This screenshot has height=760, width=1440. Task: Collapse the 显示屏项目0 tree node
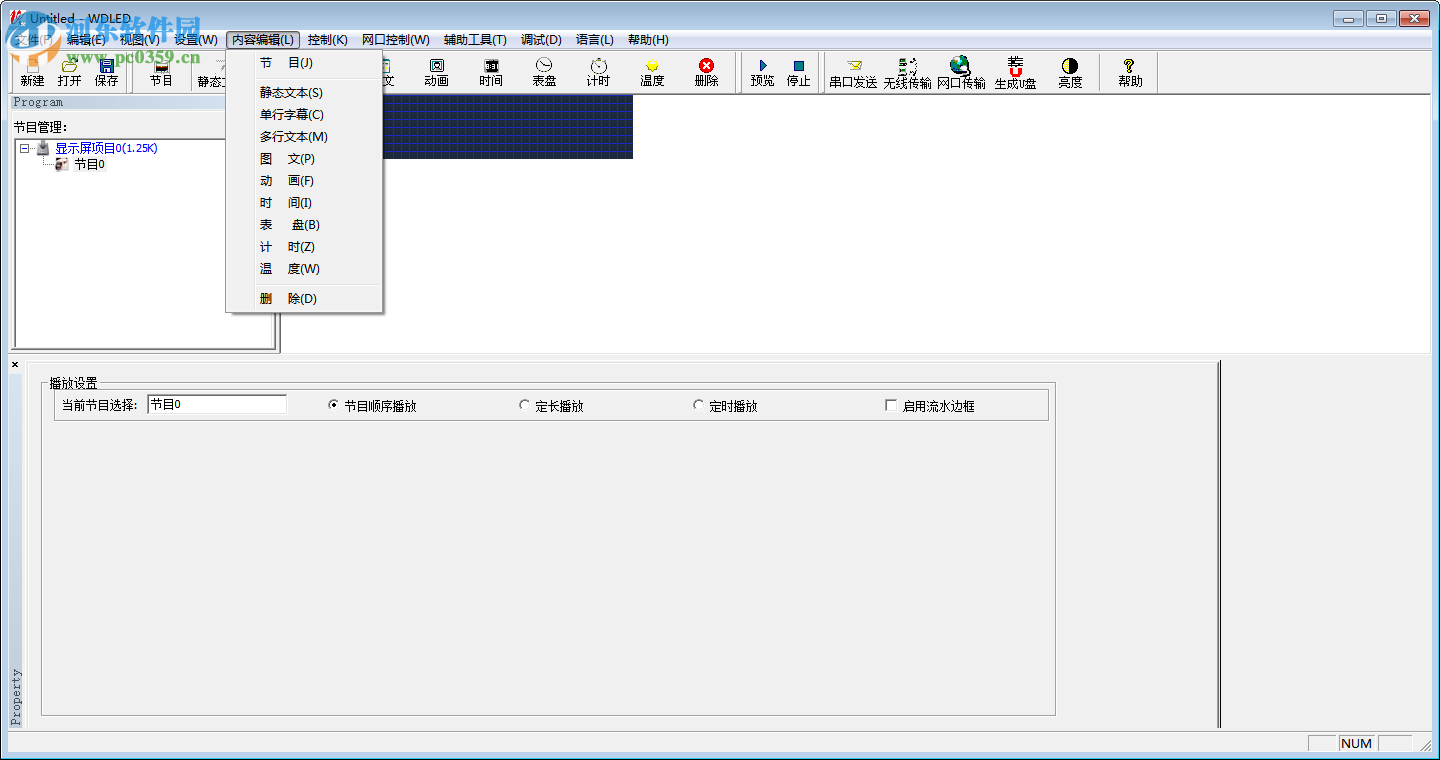(24, 148)
